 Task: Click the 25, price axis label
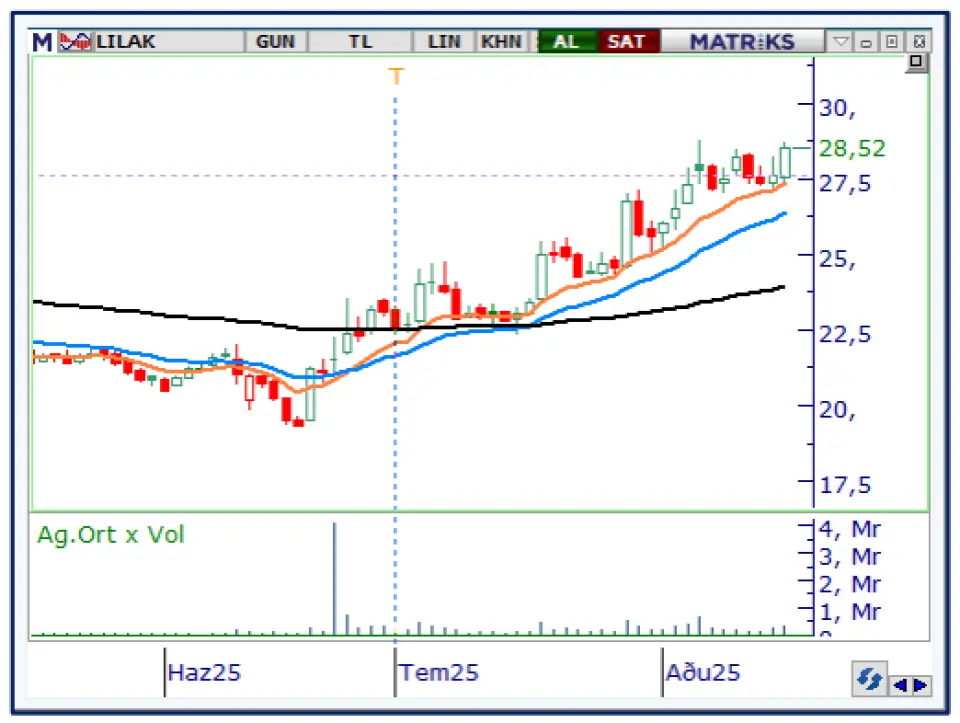[x=837, y=260]
